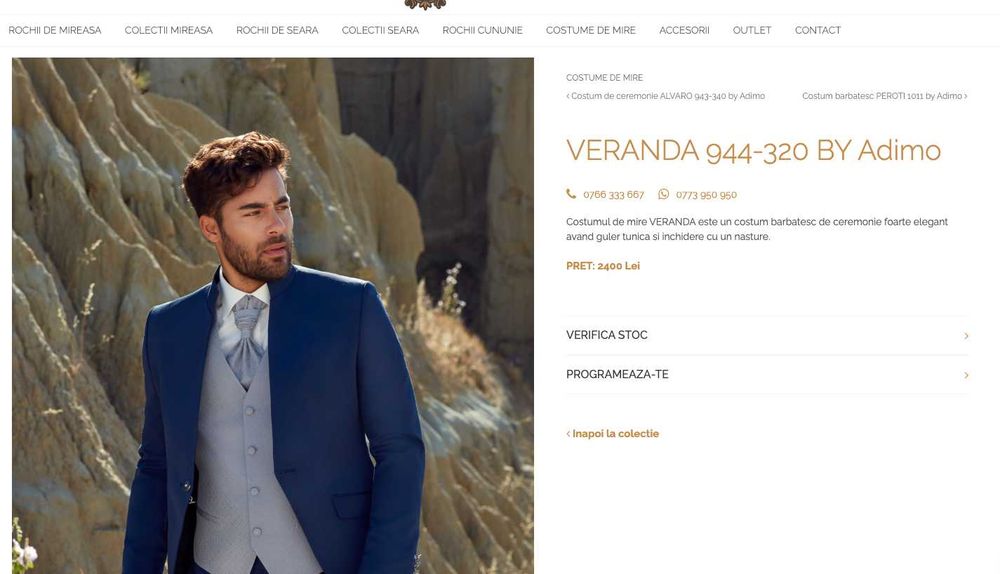
Task: Open the COLECTII MIREASA menu item
Action: pyautogui.click(x=168, y=30)
